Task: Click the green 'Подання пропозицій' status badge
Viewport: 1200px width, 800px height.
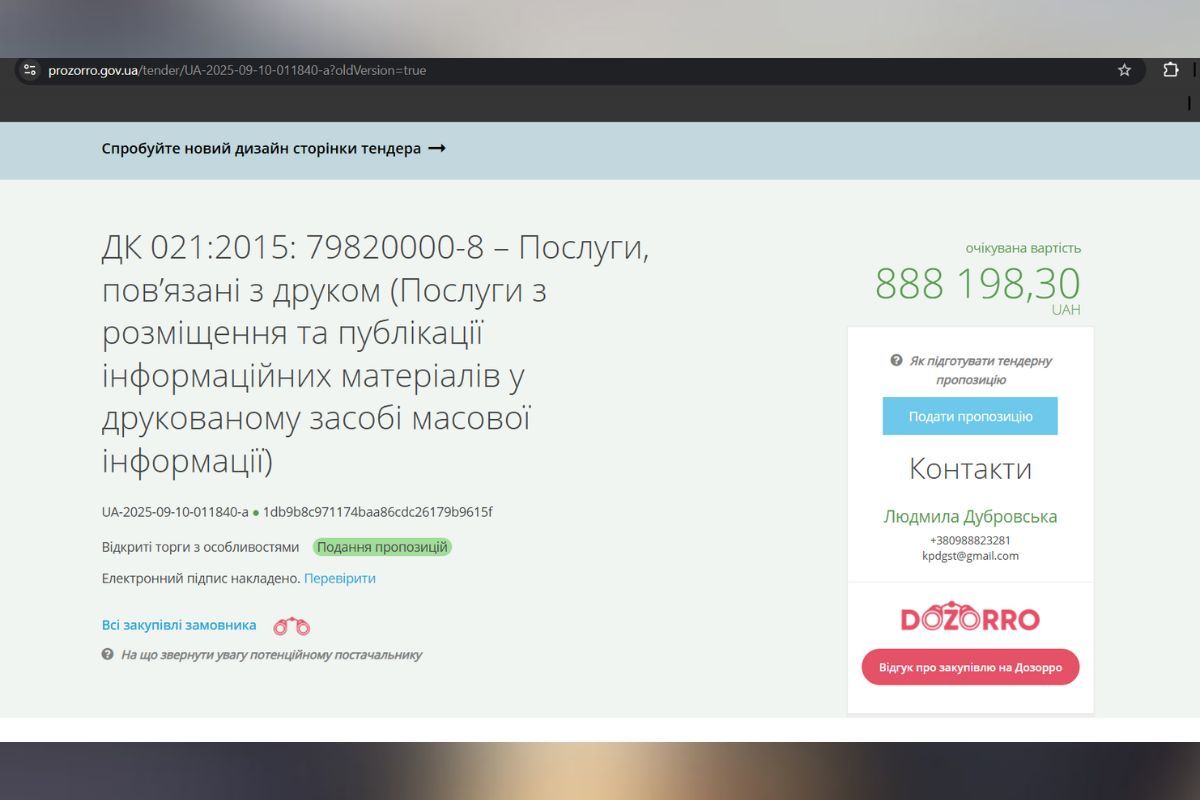Action: pos(384,546)
